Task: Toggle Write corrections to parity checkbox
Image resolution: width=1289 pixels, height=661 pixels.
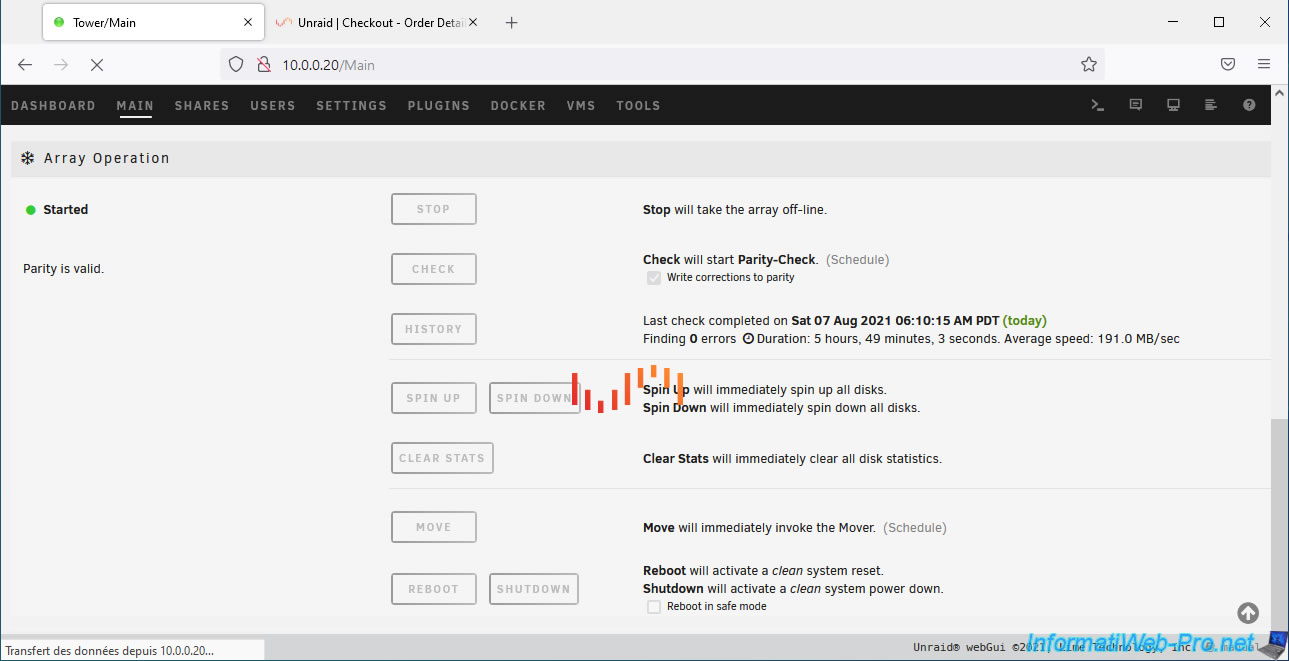Action: pos(654,278)
